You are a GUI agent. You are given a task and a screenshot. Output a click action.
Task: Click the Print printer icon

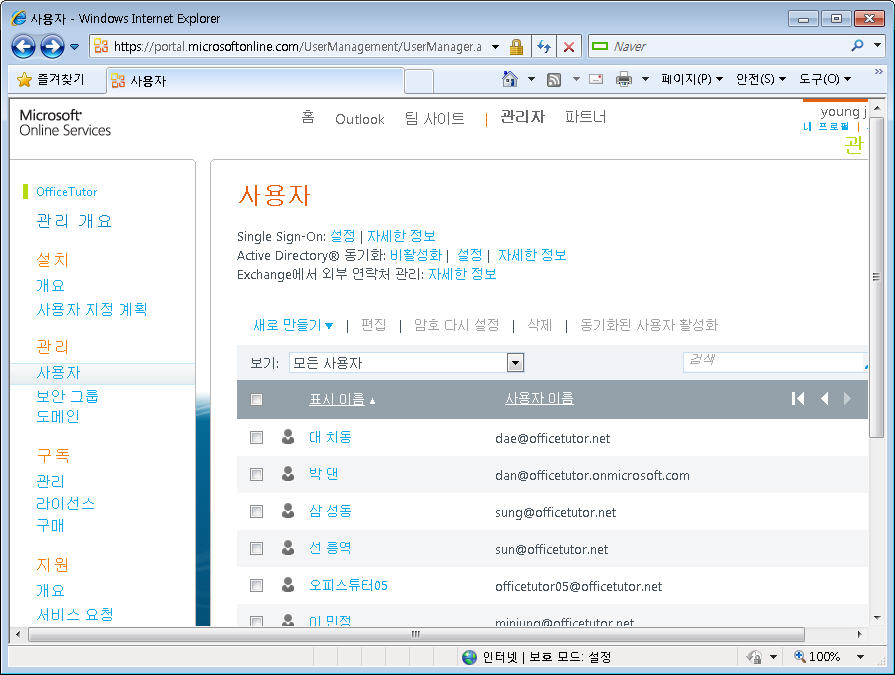[x=624, y=79]
